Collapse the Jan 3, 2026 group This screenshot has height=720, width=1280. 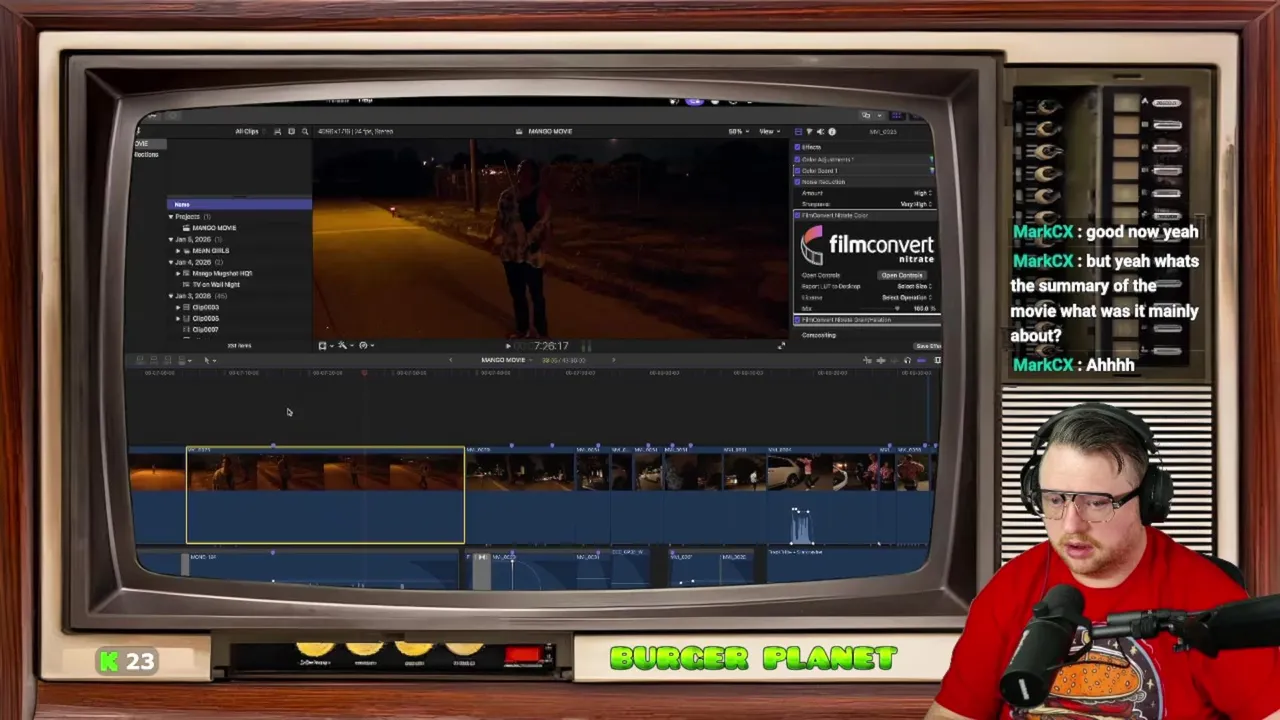pos(171,296)
